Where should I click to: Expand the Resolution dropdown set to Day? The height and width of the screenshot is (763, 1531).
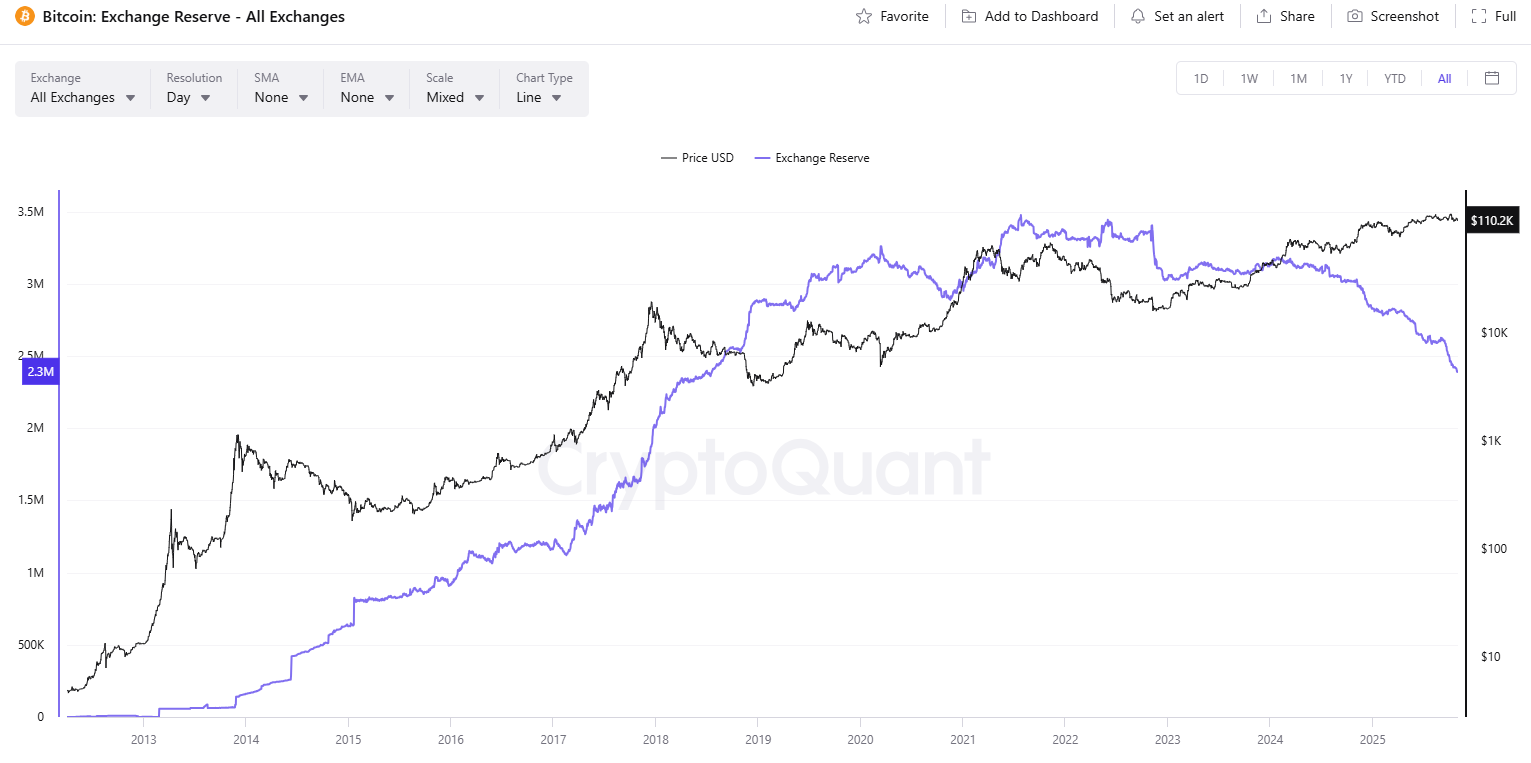tap(188, 97)
